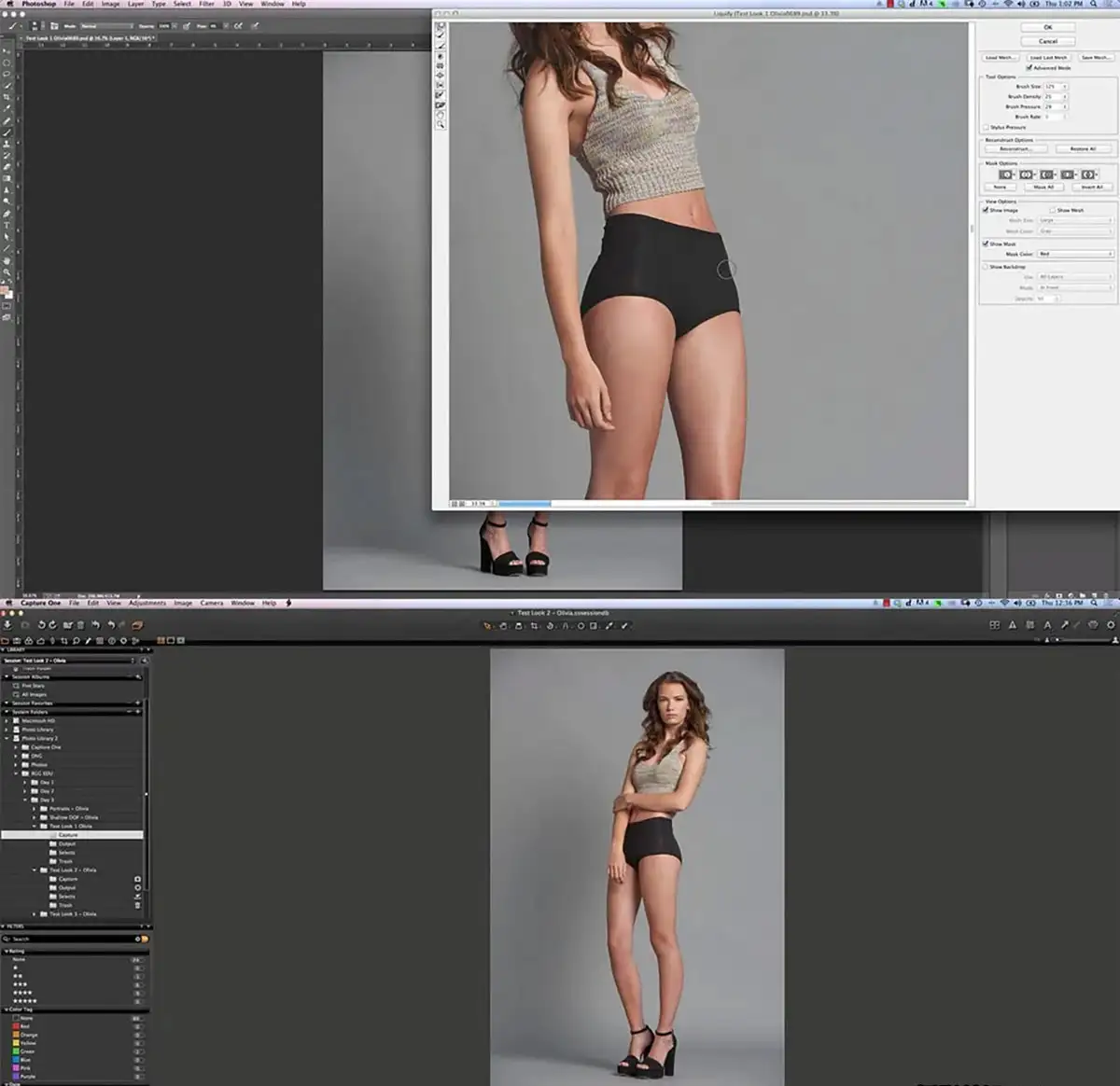Click the Capture camera badge beside Test Look 2 Capture

click(138, 879)
